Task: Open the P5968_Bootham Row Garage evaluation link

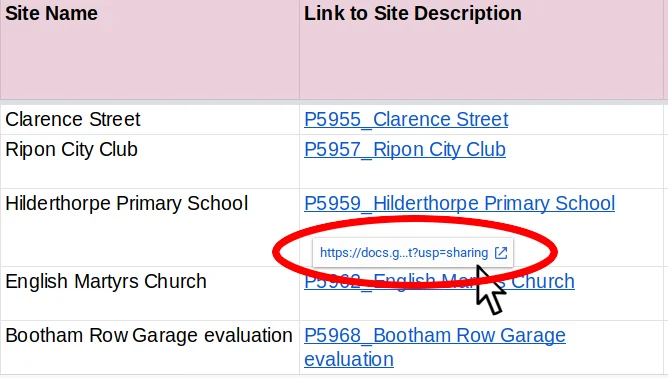Action: pyautogui.click(x=435, y=347)
